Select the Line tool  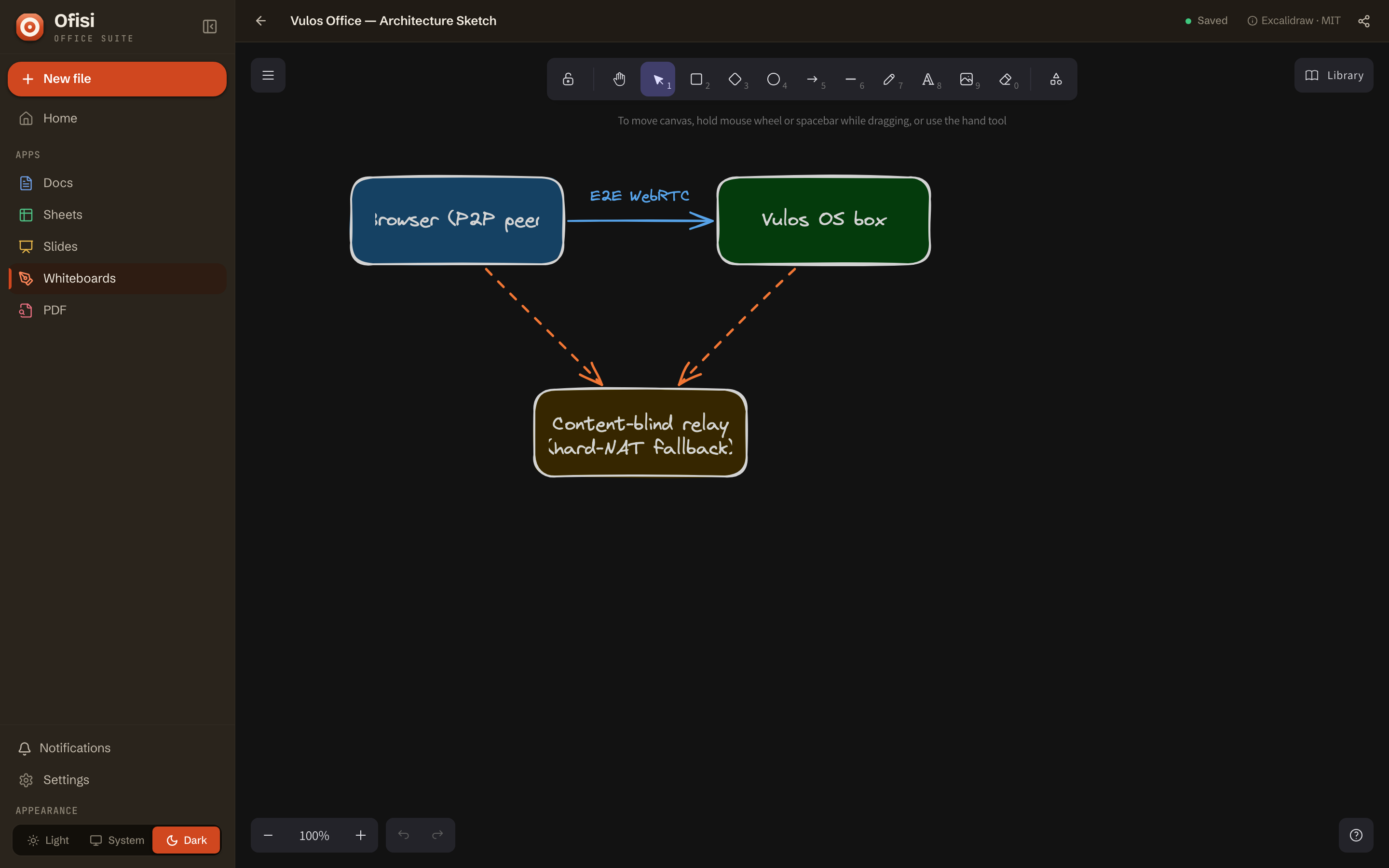click(850, 79)
